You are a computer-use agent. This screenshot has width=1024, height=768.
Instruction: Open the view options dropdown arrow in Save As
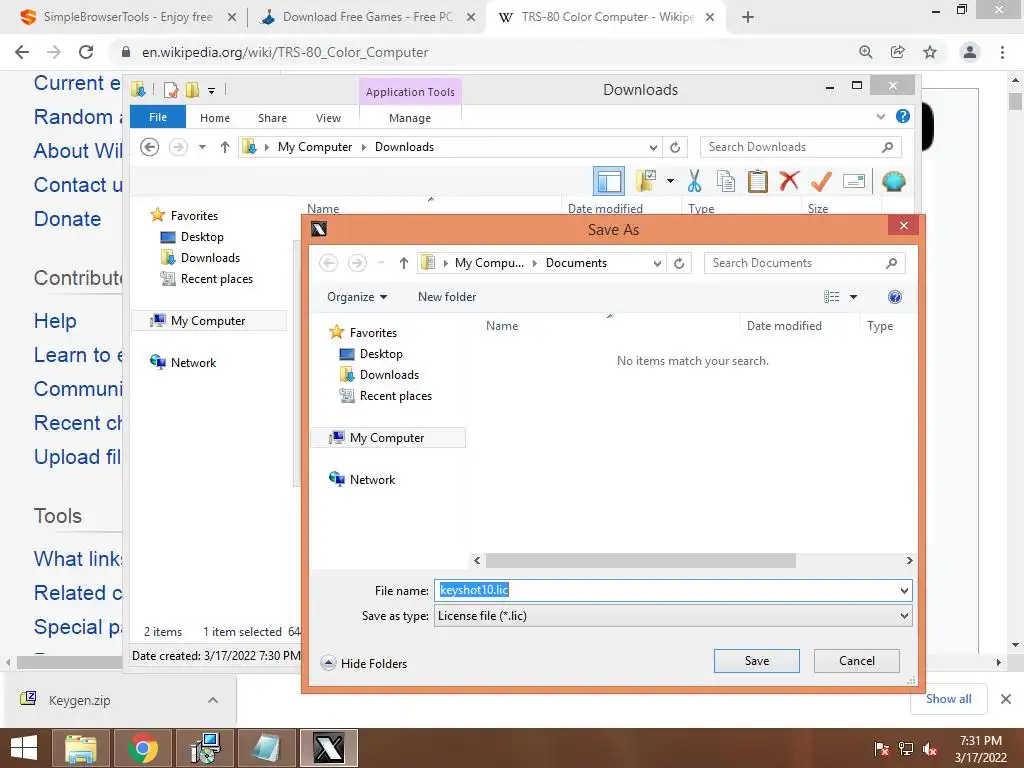(x=853, y=297)
